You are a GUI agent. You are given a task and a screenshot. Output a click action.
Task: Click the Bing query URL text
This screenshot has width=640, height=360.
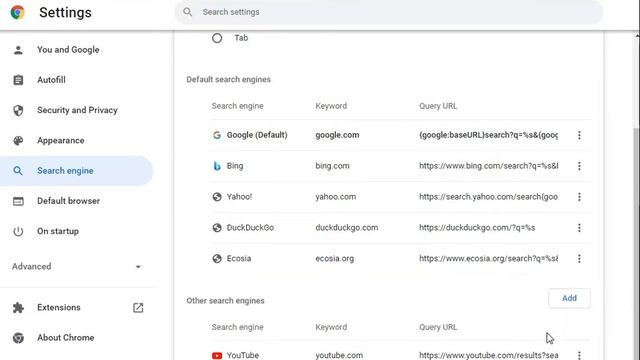(x=489, y=166)
